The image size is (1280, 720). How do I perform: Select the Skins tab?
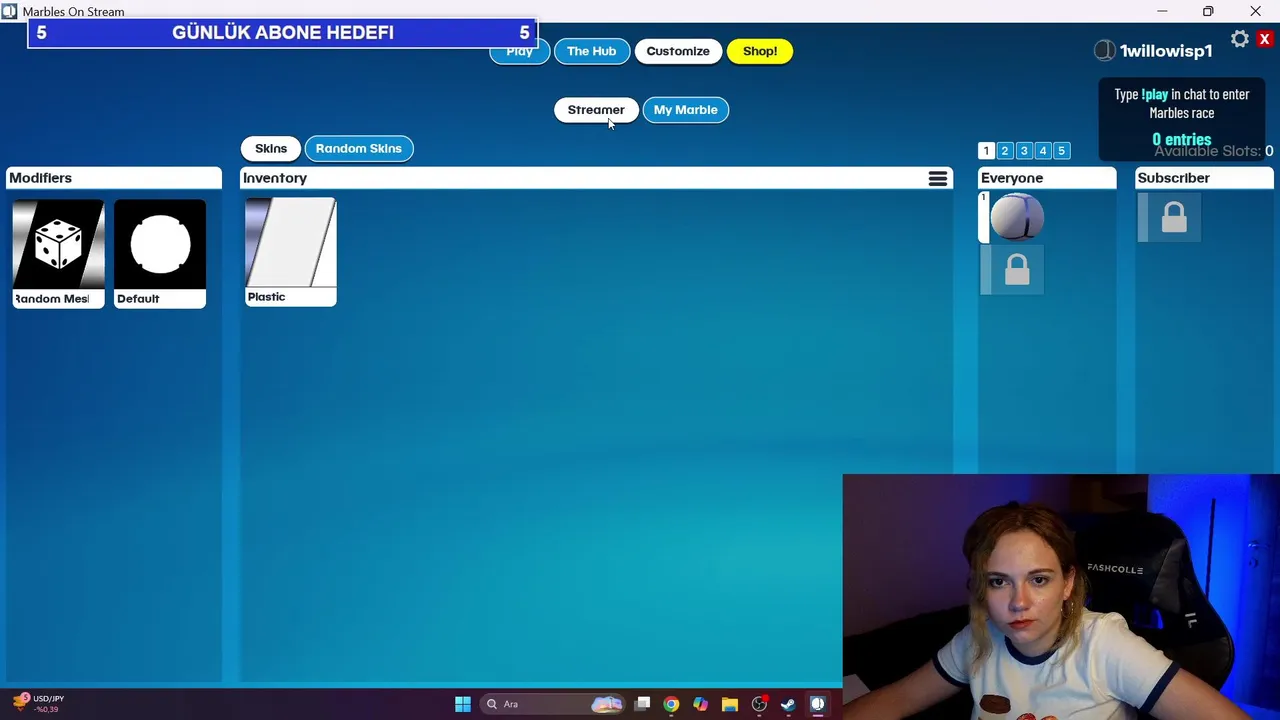271,148
